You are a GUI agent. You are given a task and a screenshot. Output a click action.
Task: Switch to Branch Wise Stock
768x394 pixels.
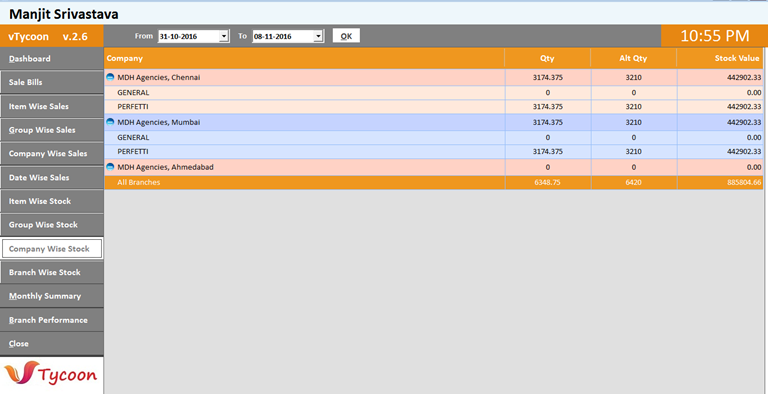(x=51, y=272)
